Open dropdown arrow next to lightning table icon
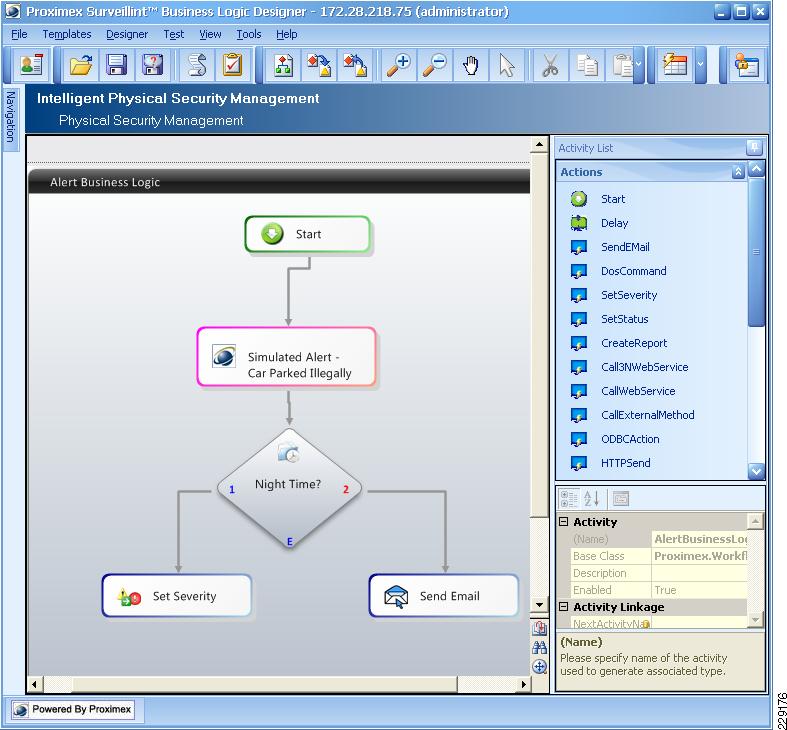787x730 pixels. (x=701, y=65)
